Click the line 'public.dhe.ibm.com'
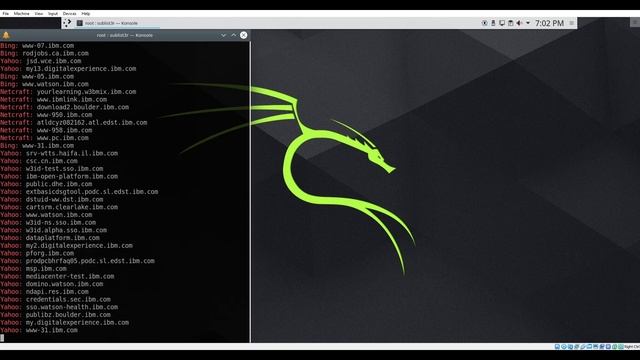 tap(46, 184)
